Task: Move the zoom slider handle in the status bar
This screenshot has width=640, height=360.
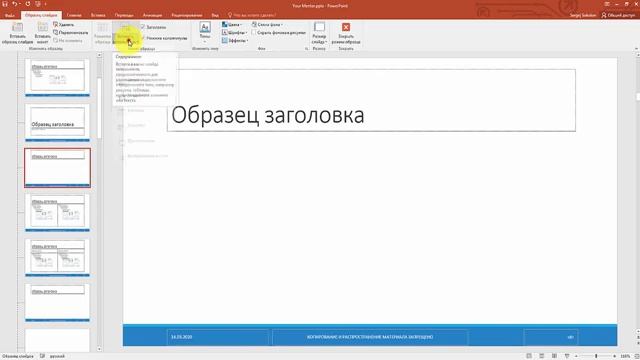Action: (596, 356)
